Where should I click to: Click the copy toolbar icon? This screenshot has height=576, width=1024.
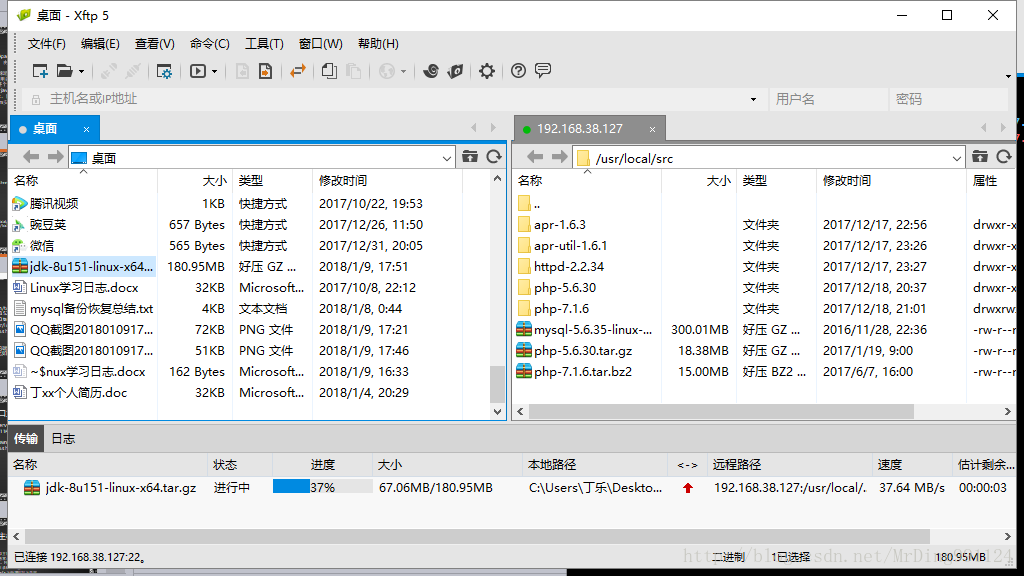(x=329, y=71)
